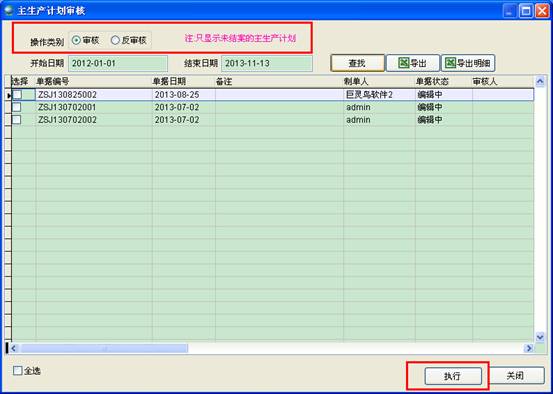Click the 执行 button
The width and height of the screenshot is (553, 394).
point(453,376)
